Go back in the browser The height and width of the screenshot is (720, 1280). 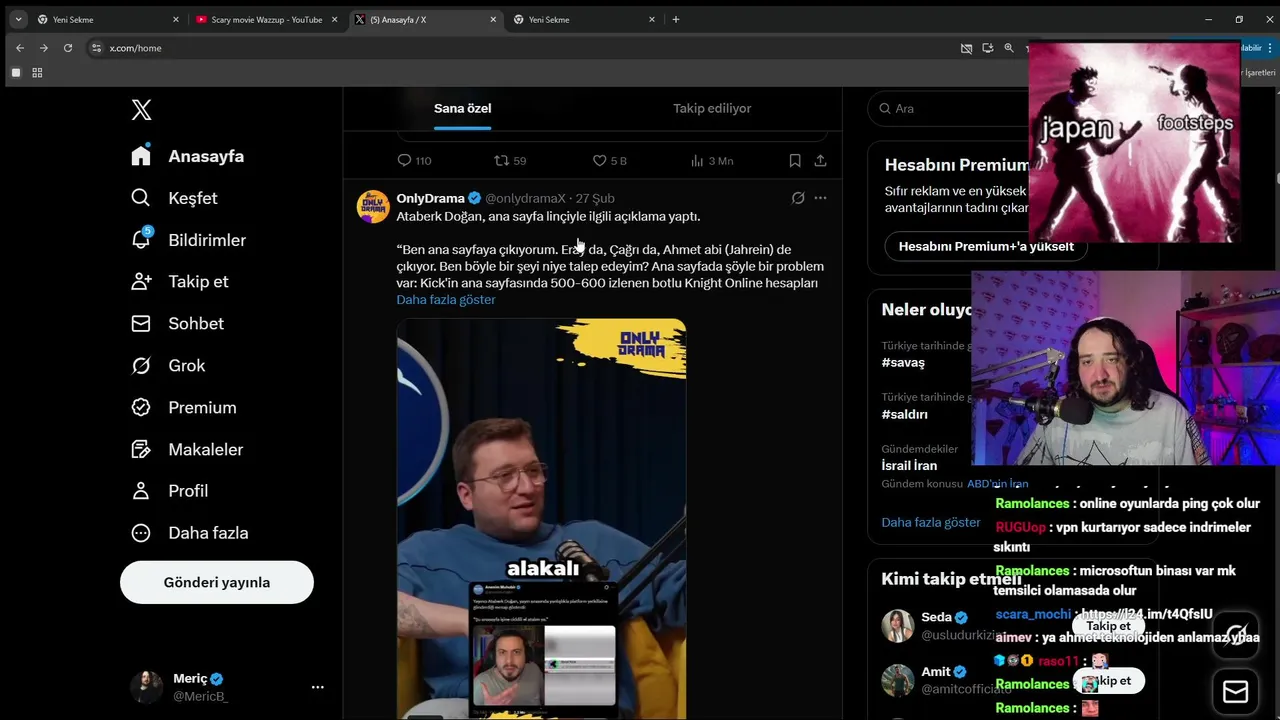pyautogui.click(x=20, y=48)
